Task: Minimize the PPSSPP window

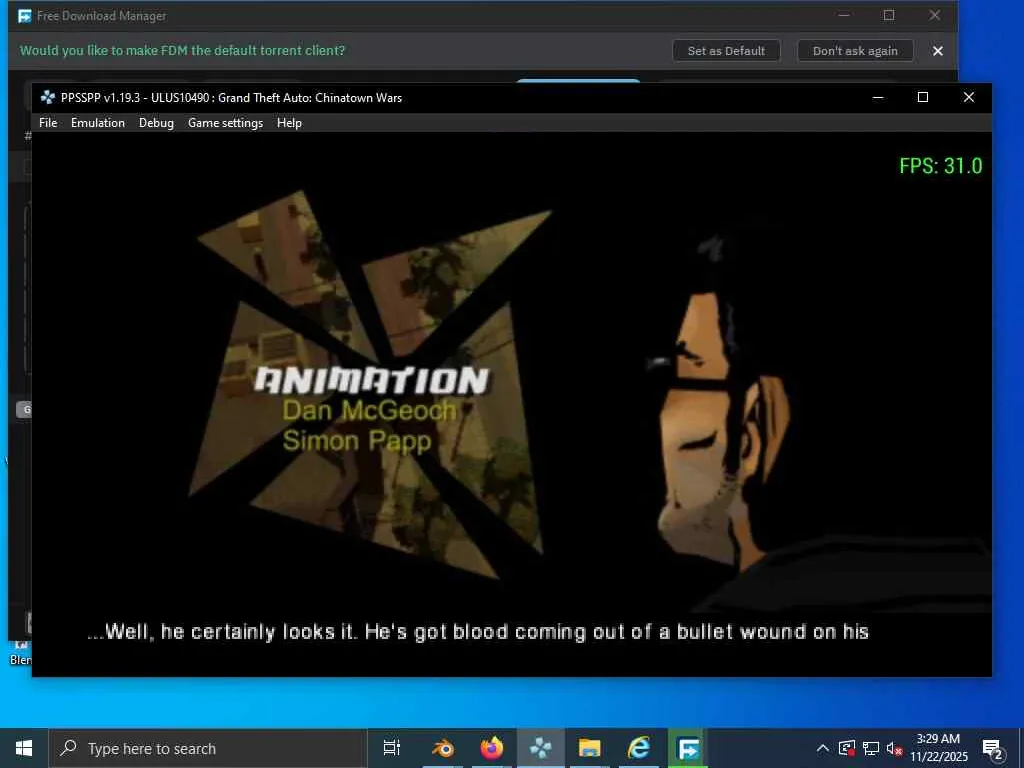Action: pyautogui.click(x=878, y=97)
